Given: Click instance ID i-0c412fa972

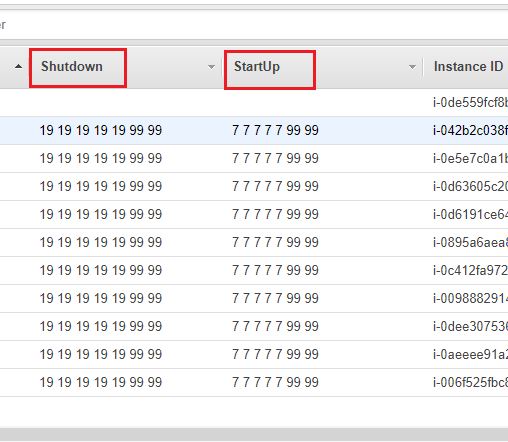Looking at the screenshot, I should coord(470,270).
